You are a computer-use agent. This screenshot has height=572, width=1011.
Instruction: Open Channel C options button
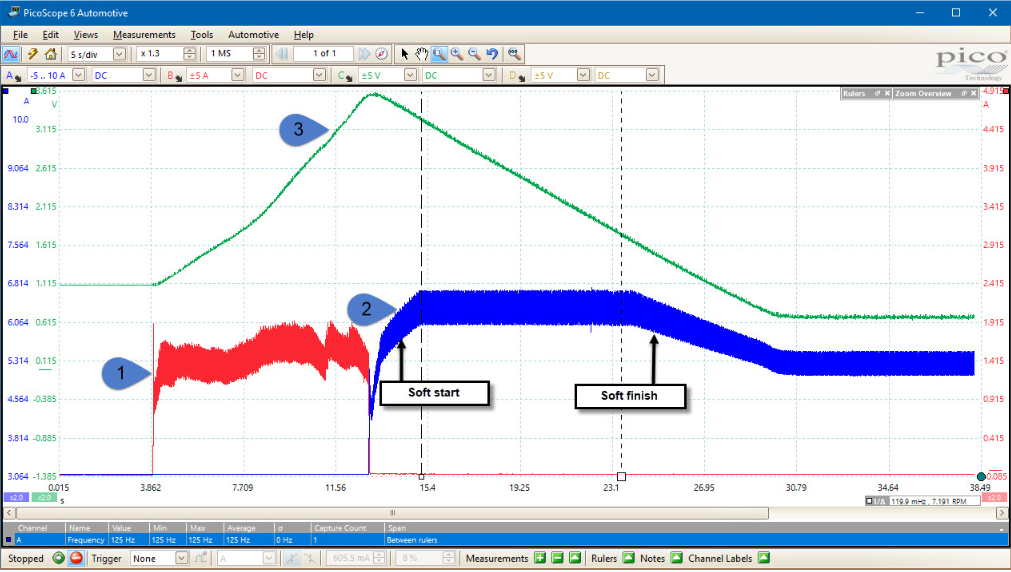point(345,75)
